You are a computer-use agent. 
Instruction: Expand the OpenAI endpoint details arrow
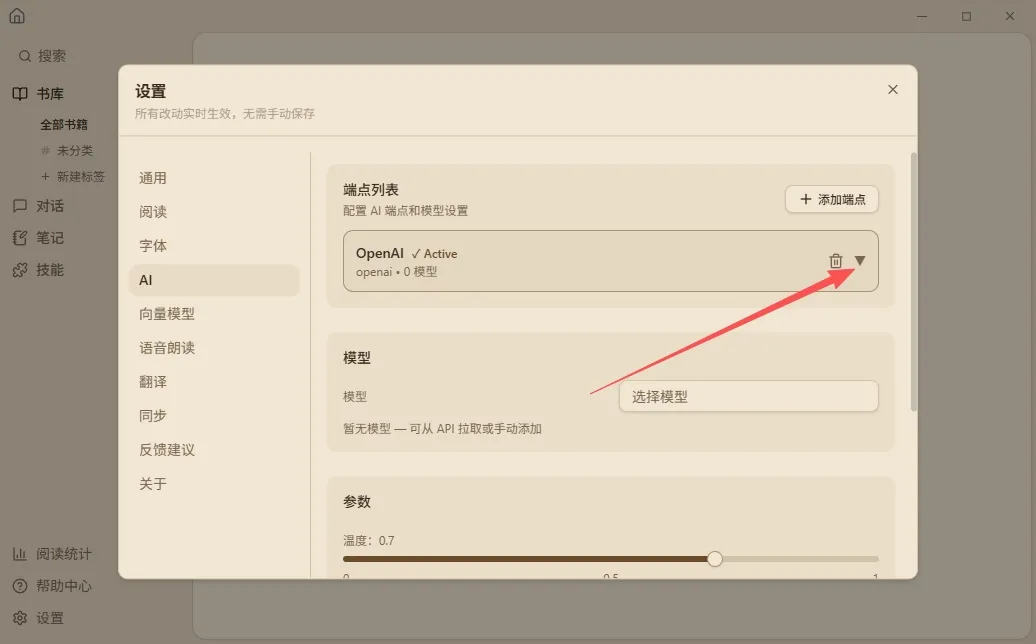coord(860,260)
